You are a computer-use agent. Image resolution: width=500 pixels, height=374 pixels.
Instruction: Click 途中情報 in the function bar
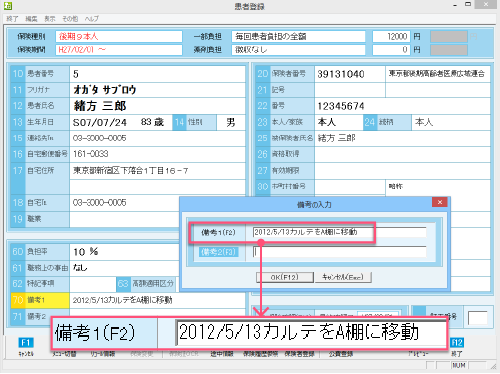(222, 354)
